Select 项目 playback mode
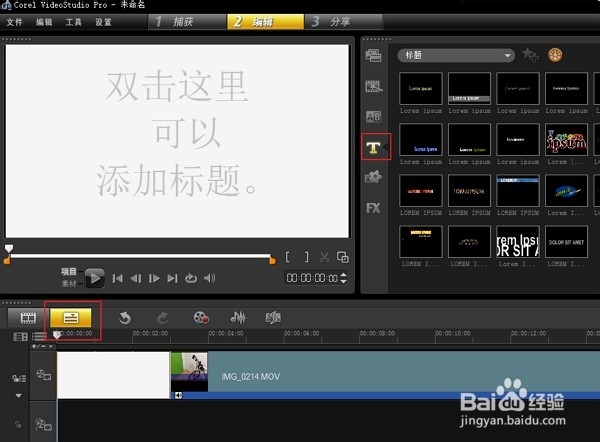This screenshot has height=442, width=600. pos(68,272)
